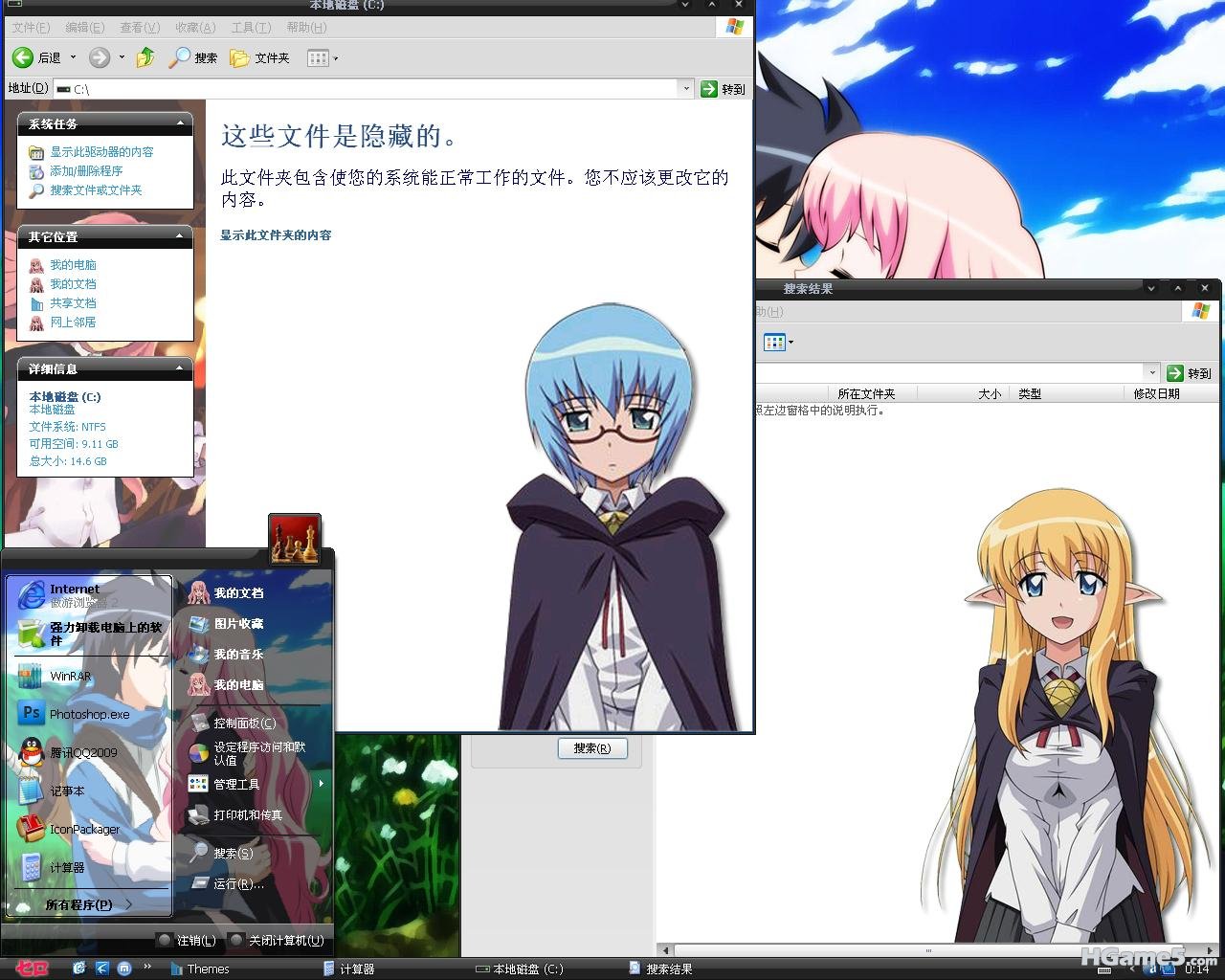
Task: Click 注销(L) to log off
Action: [188, 941]
